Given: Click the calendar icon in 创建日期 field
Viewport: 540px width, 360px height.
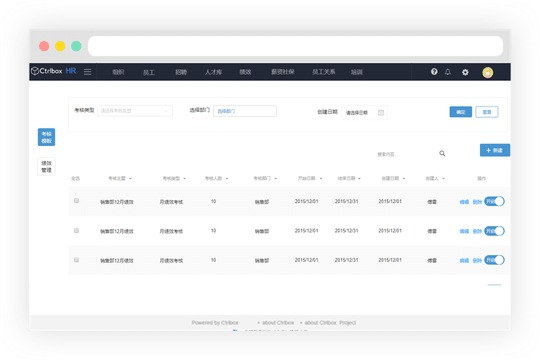Looking at the screenshot, I should coord(381,113).
